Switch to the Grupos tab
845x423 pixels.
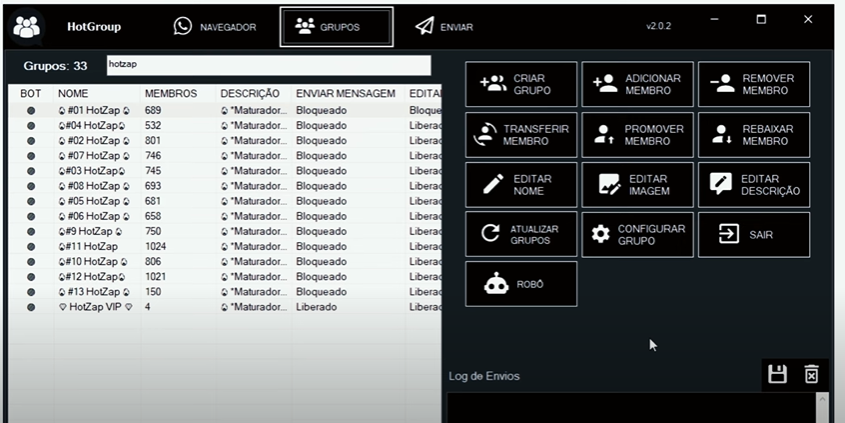point(336,27)
